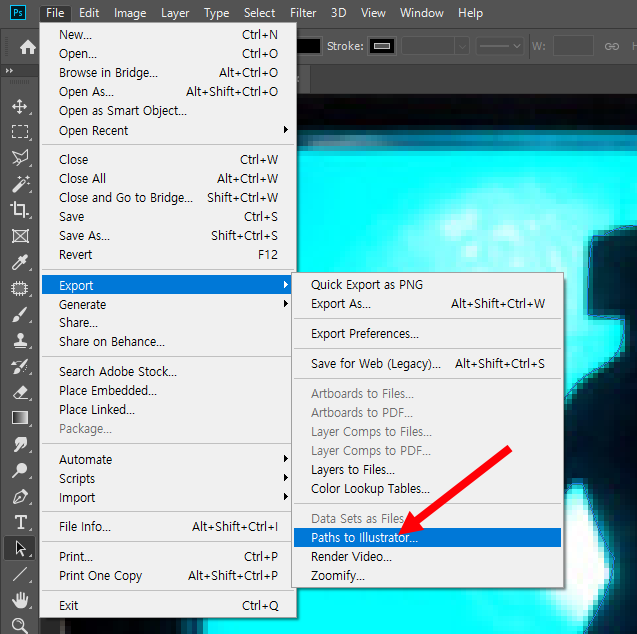This screenshot has height=634, width=637.
Task: Open the Edit menu
Action: point(89,13)
